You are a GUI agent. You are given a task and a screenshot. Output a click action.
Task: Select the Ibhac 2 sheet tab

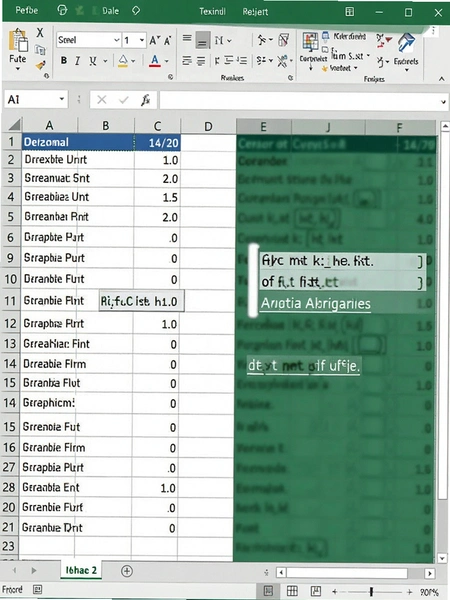[x=81, y=570]
